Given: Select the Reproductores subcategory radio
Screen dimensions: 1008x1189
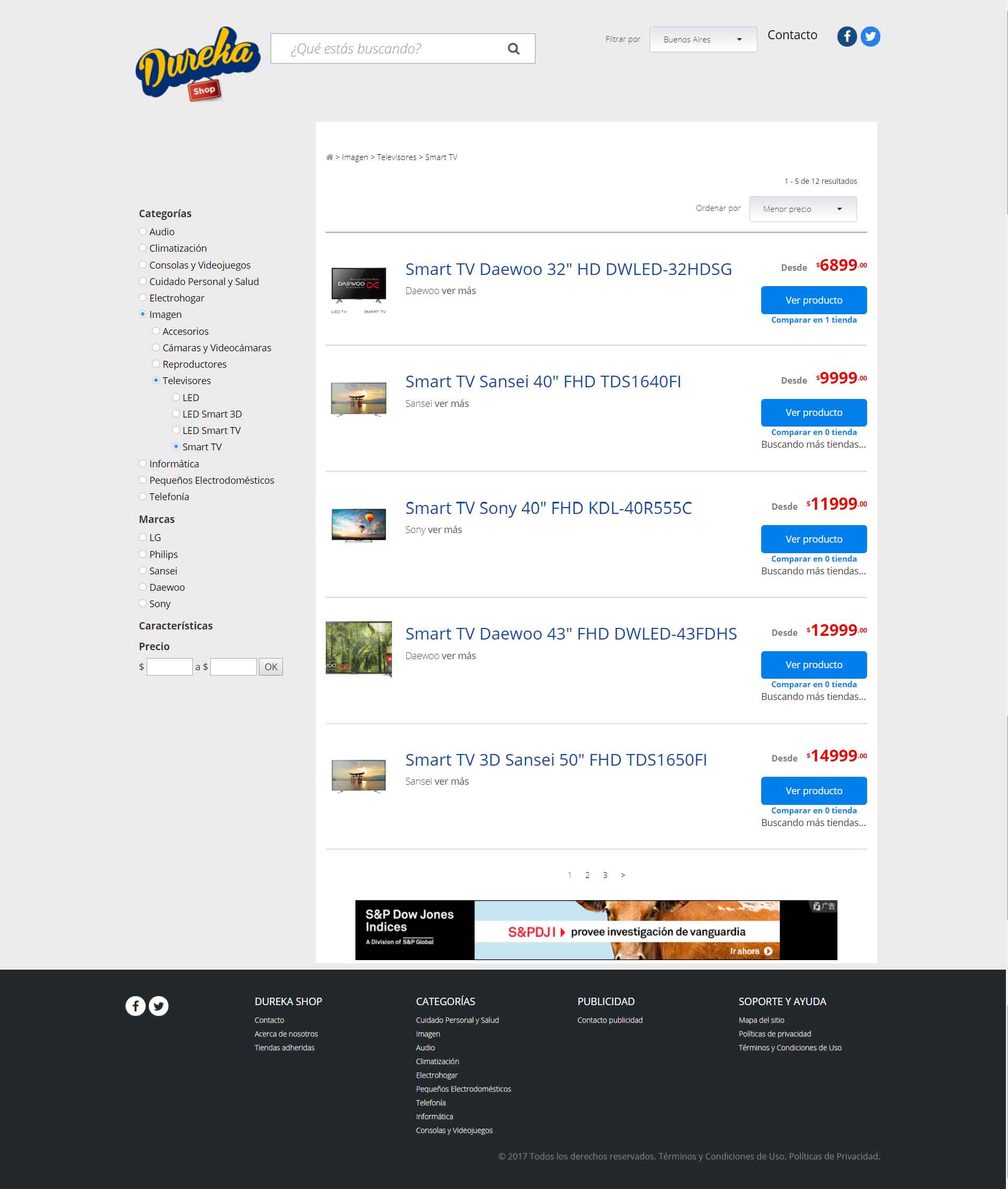Looking at the screenshot, I should pos(155,364).
